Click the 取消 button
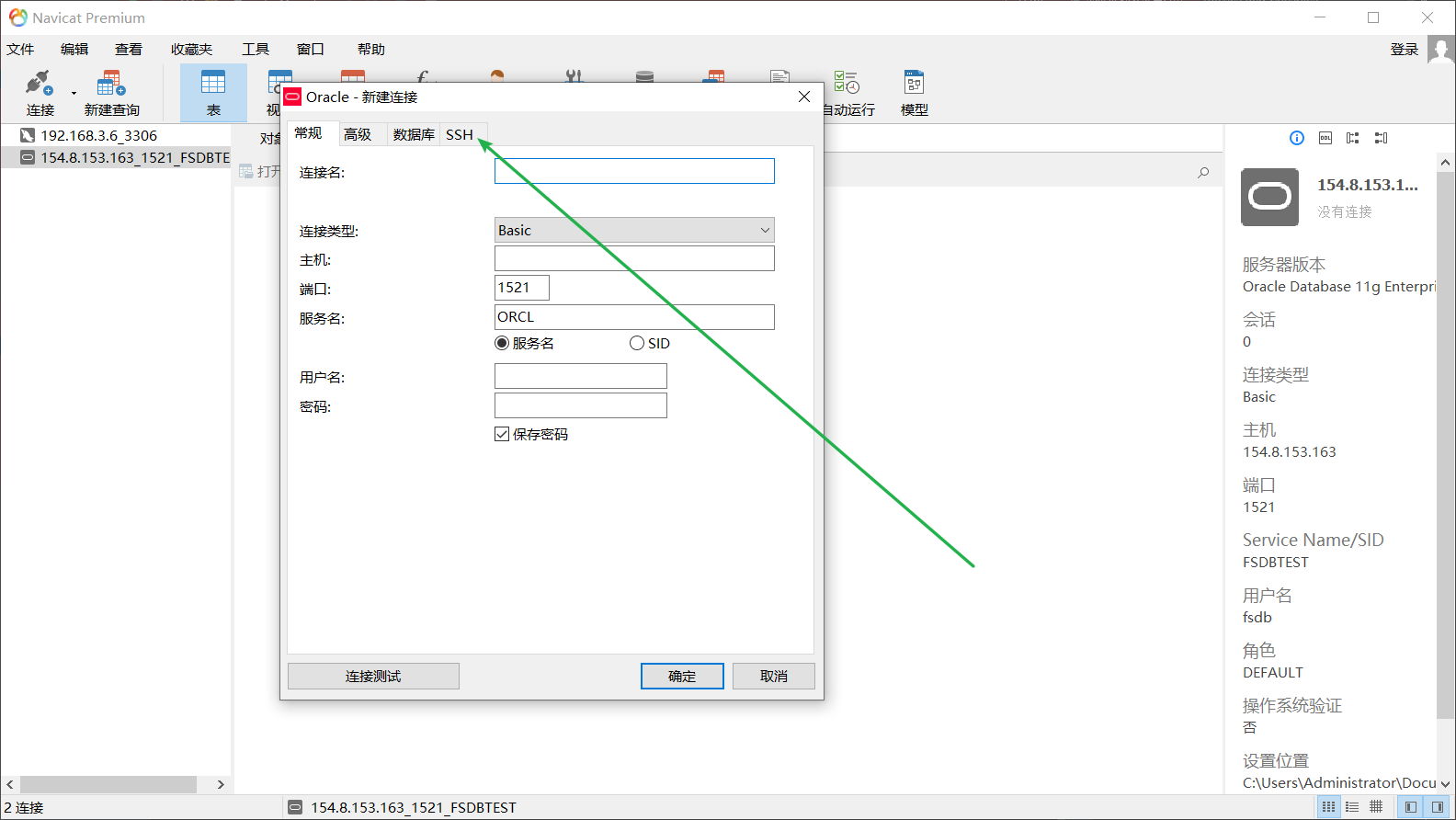The height and width of the screenshot is (820, 1456). (774, 676)
